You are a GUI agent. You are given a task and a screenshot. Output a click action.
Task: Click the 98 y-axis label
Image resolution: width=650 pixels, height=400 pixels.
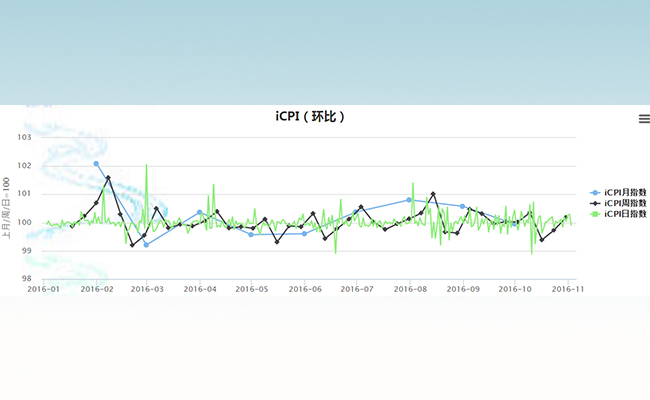tap(26, 279)
